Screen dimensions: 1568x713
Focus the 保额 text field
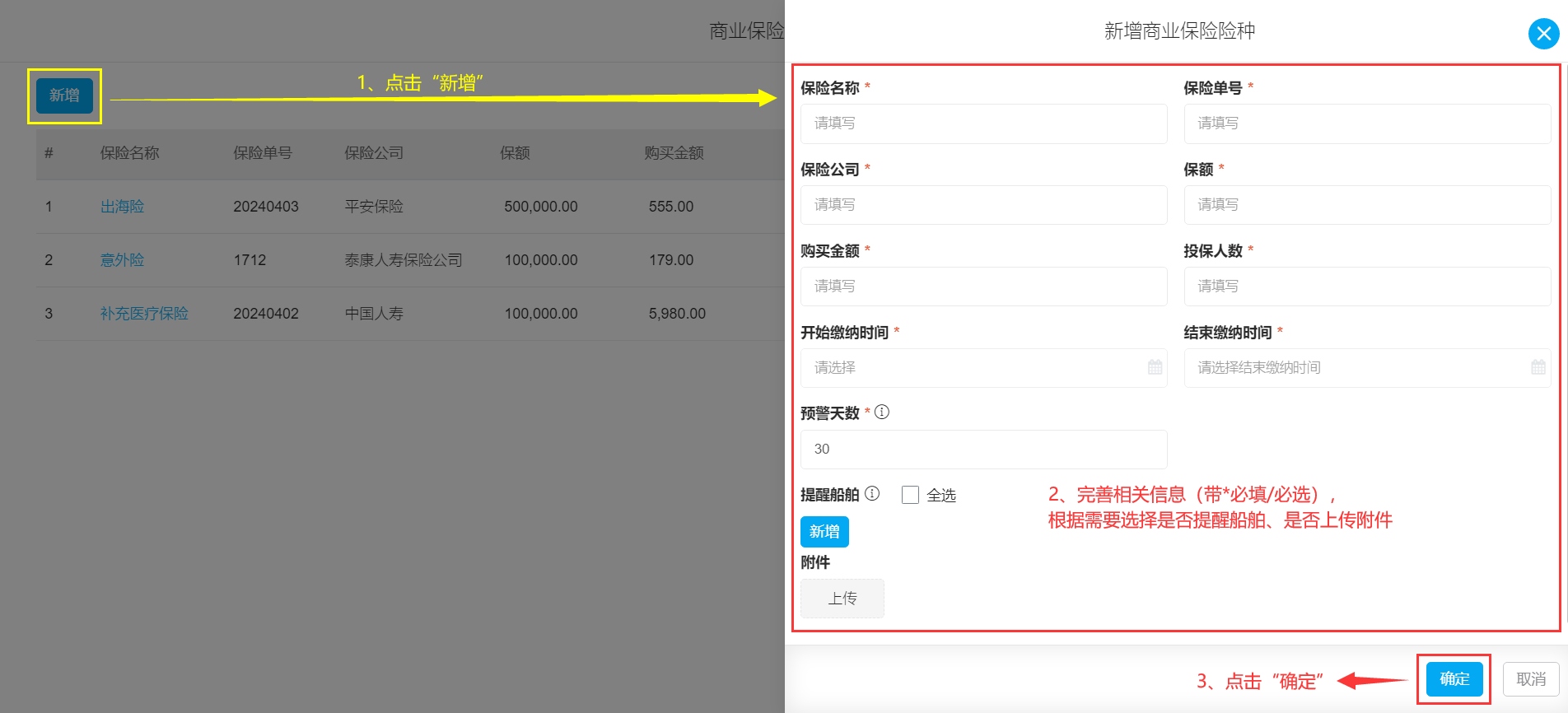[x=1367, y=205]
